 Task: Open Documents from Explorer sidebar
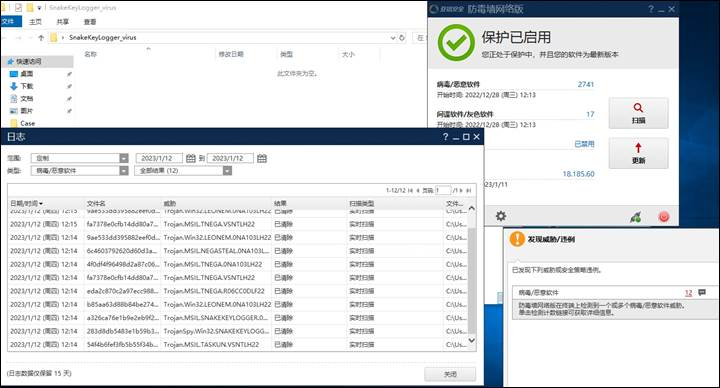(x=27, y=98)
